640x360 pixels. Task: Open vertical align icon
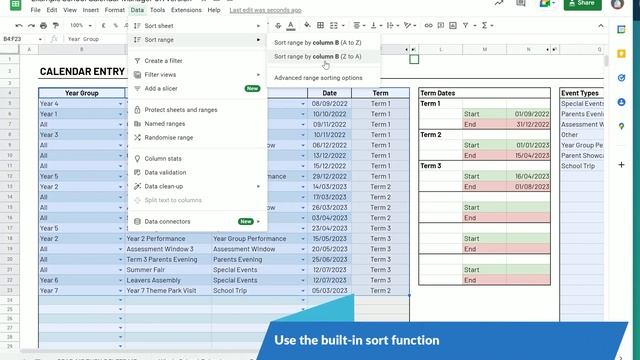point(373,26)
